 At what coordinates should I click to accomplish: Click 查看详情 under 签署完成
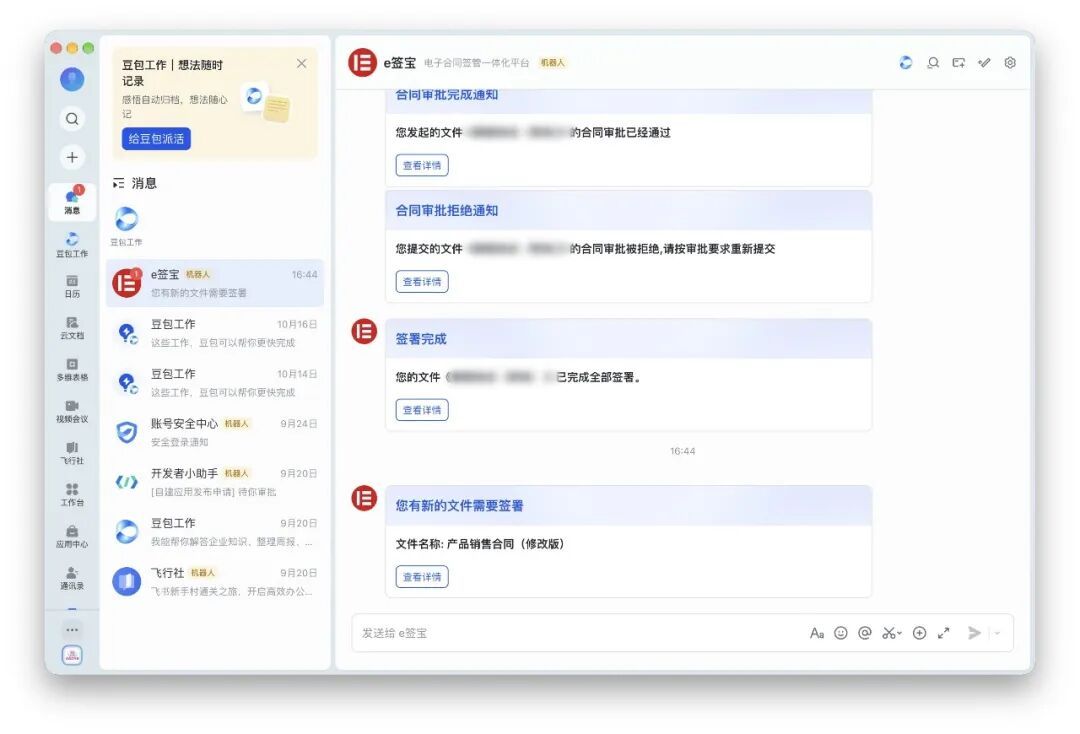pos(422,410)
